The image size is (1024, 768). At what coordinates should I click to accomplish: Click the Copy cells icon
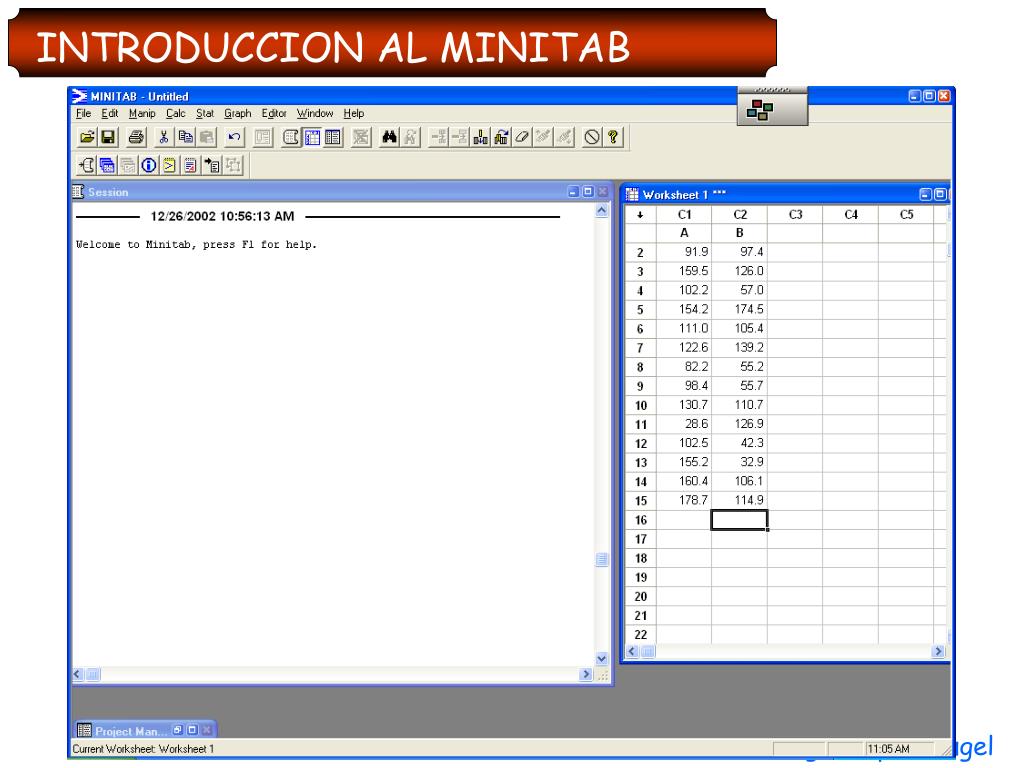185,137
